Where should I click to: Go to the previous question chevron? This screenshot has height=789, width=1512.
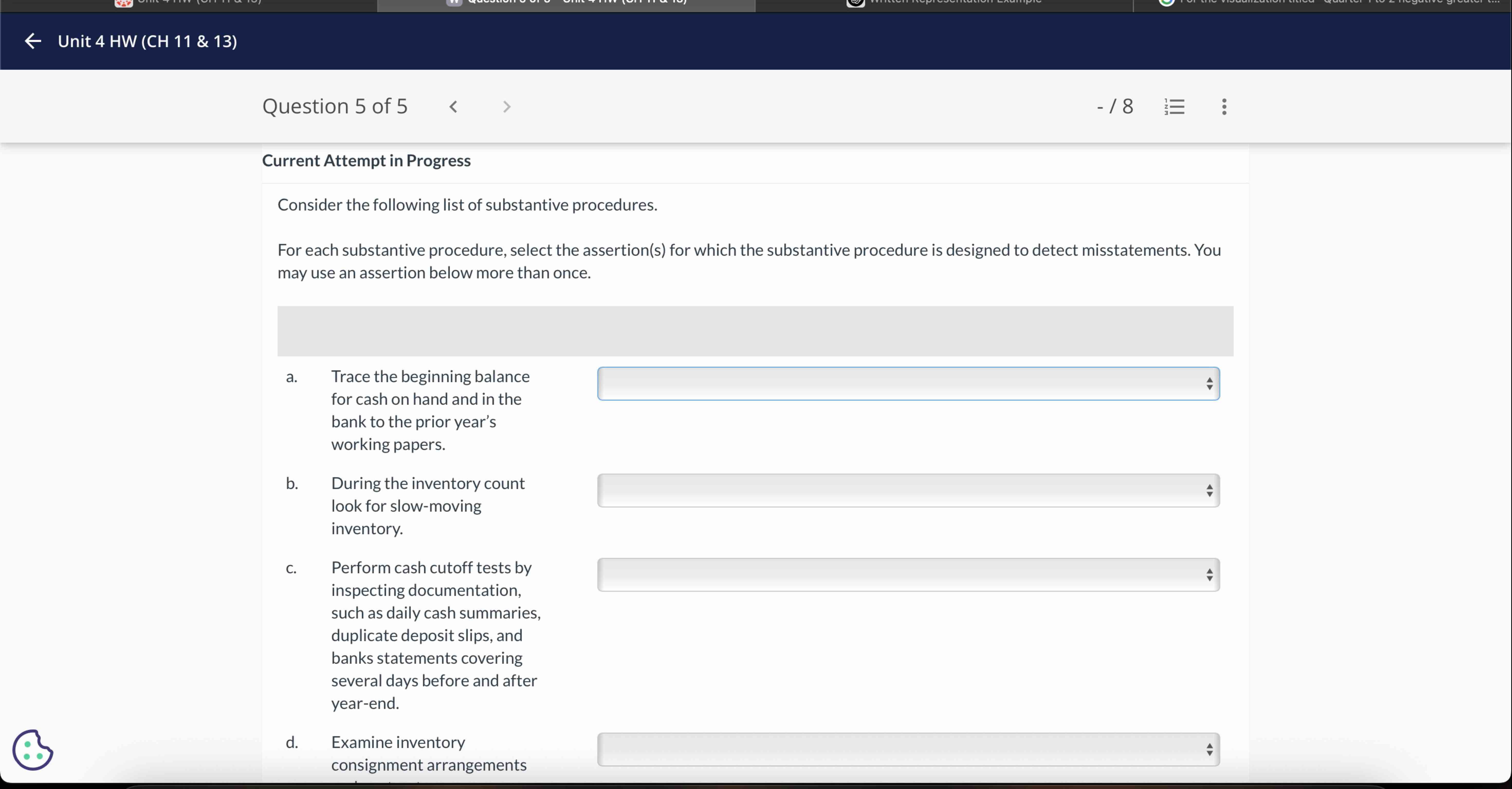click(453, 107)
